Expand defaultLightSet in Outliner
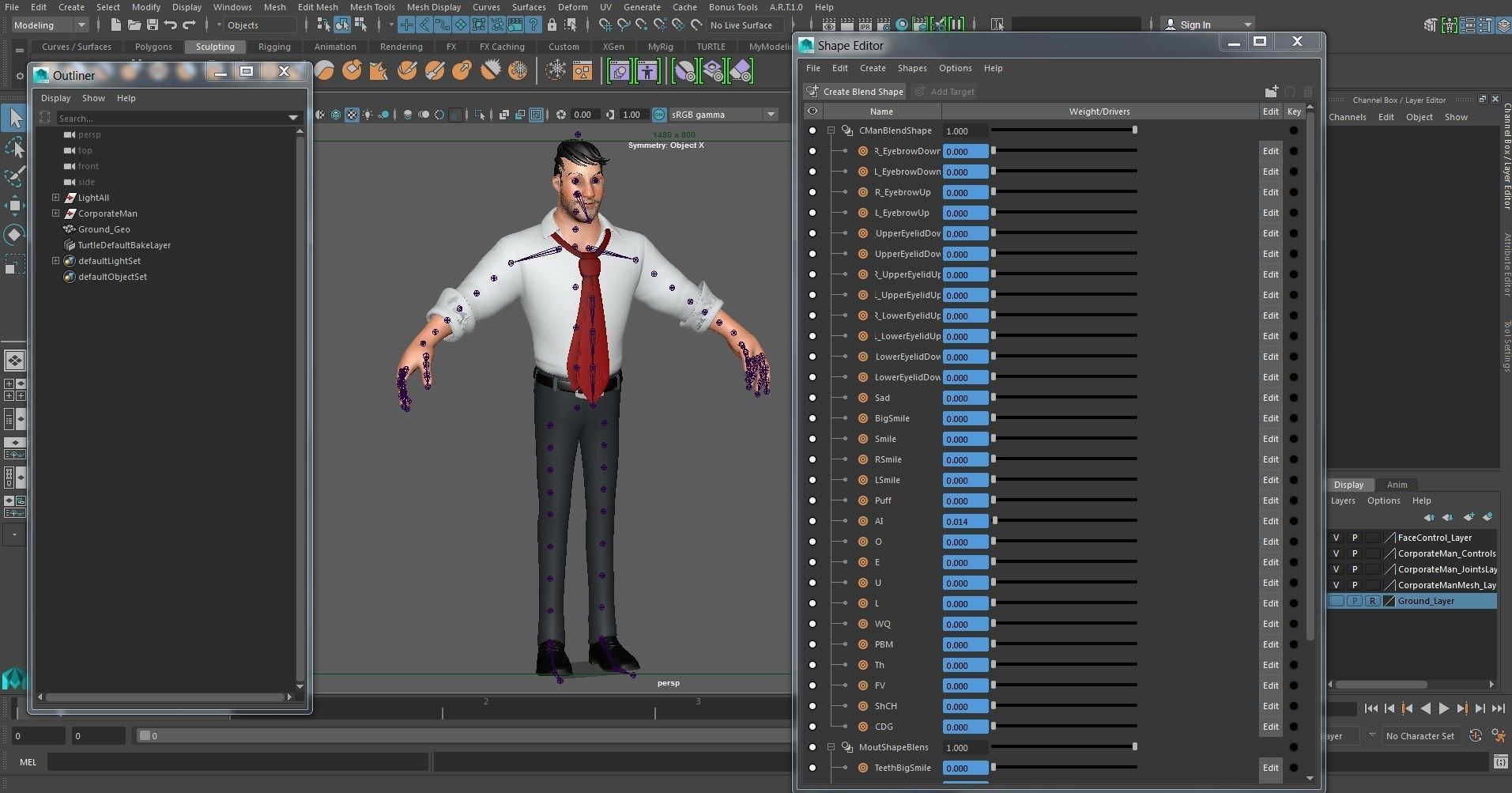Screen dimensions: 1512x793 55,261
